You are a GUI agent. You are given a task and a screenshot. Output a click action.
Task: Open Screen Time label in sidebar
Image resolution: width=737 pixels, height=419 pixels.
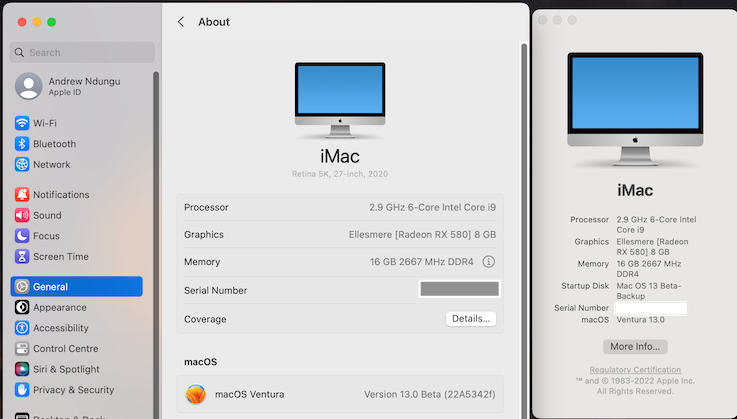coord(61,256)
